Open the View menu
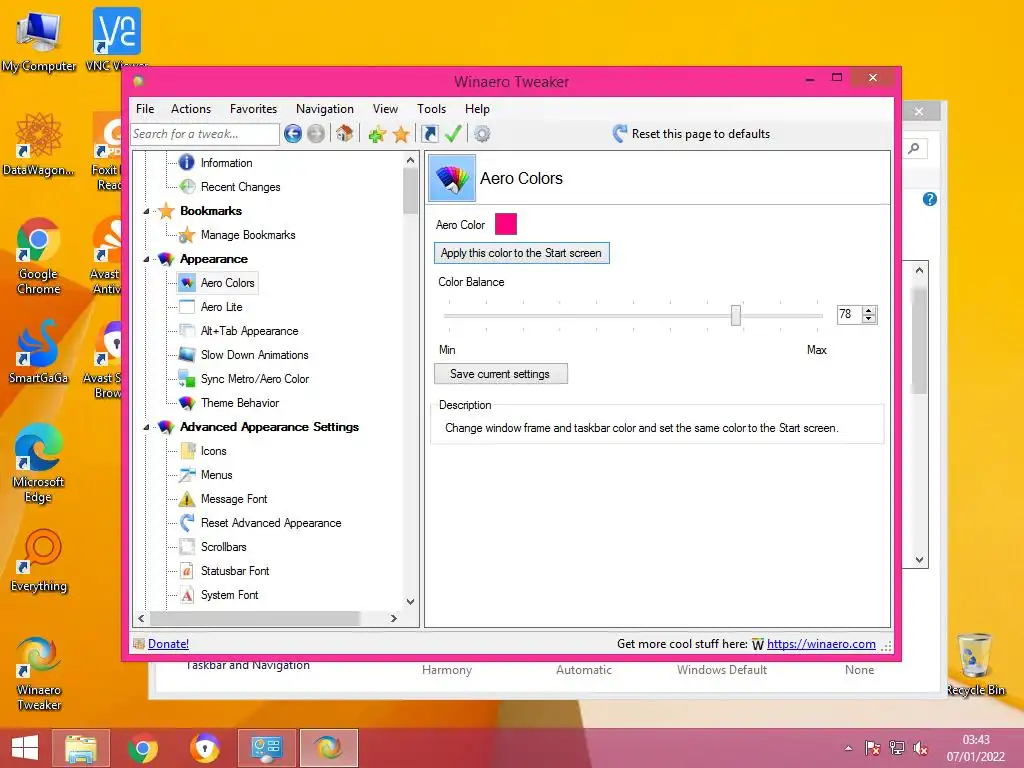The width and height of the screenshot is (1024, 768). click(385, 109)
